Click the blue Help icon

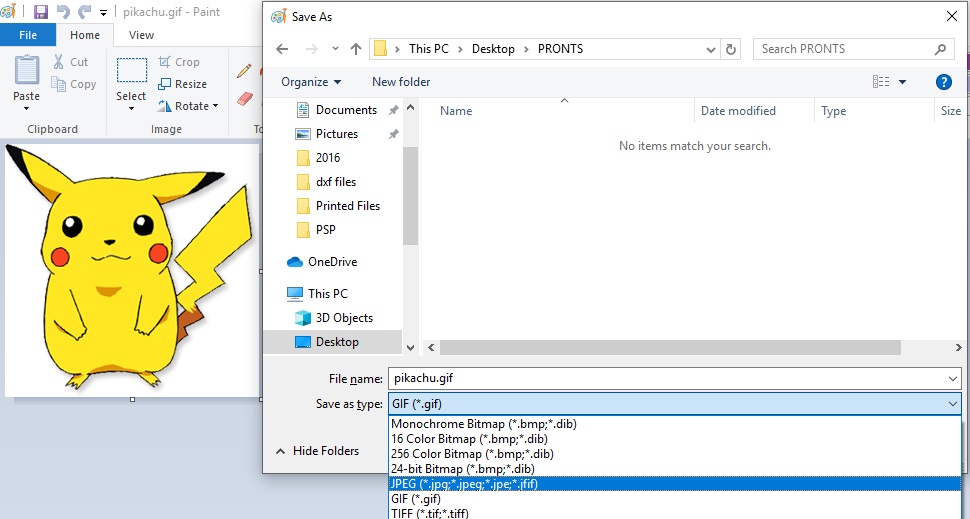coord(943,82)
